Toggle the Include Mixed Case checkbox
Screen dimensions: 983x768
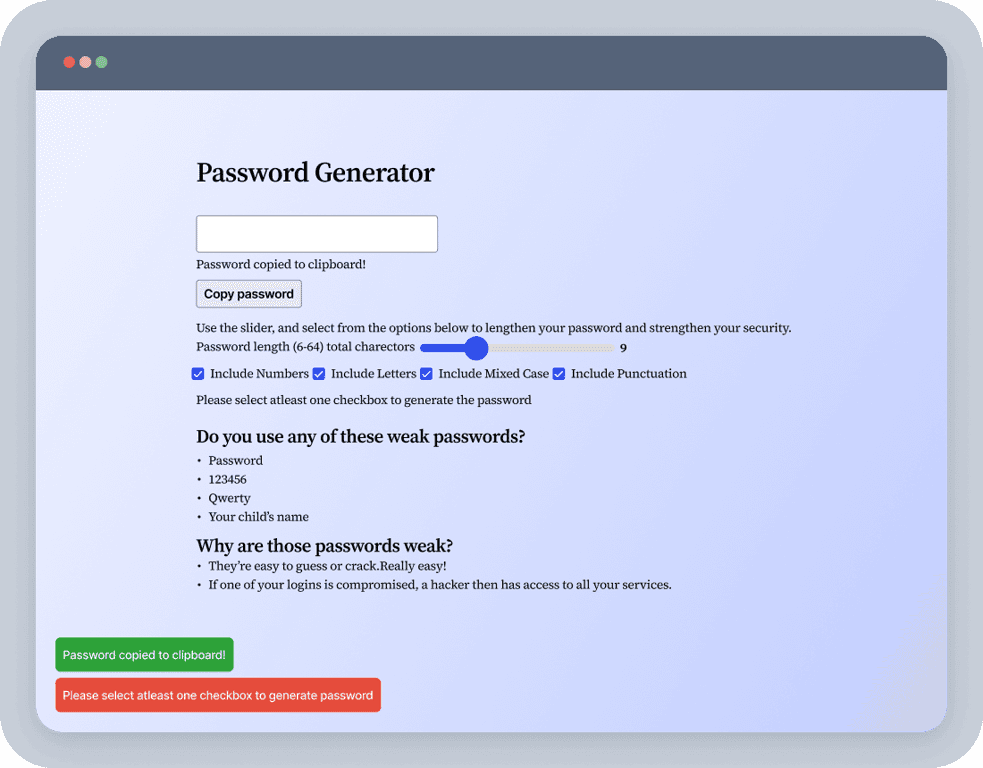coord(426,374)
